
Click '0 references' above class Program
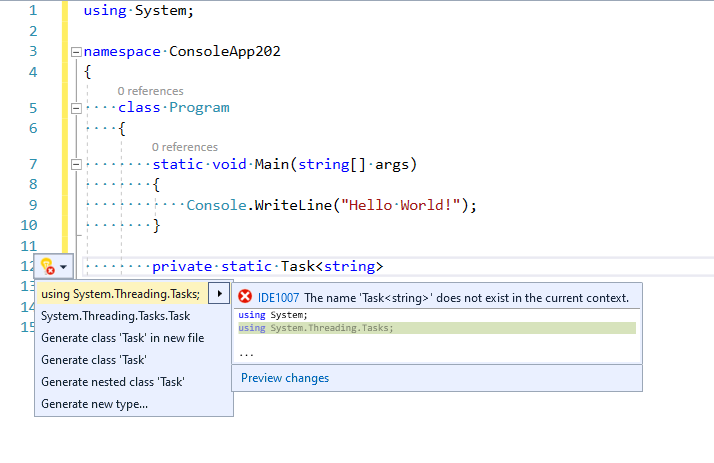coord(150,91)
